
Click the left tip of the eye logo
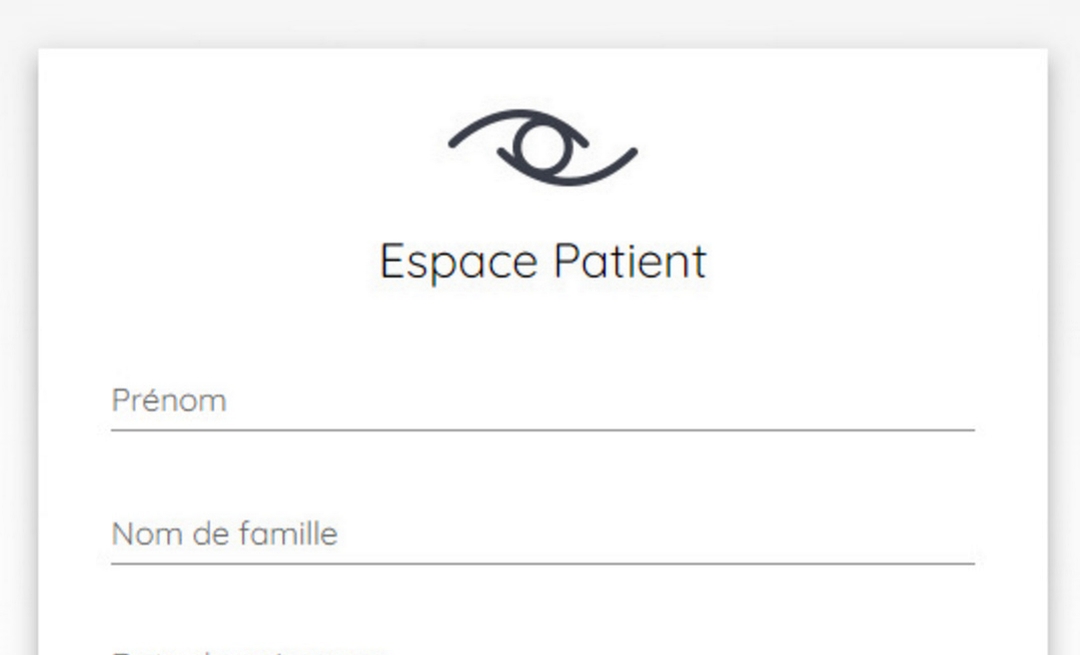point(457,141)
